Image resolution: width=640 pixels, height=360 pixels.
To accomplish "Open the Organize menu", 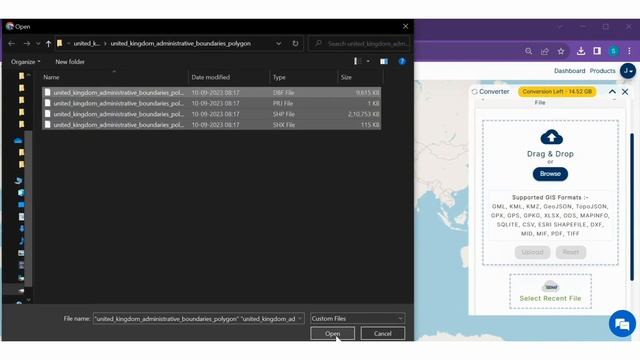I will (x=25, y=62).
